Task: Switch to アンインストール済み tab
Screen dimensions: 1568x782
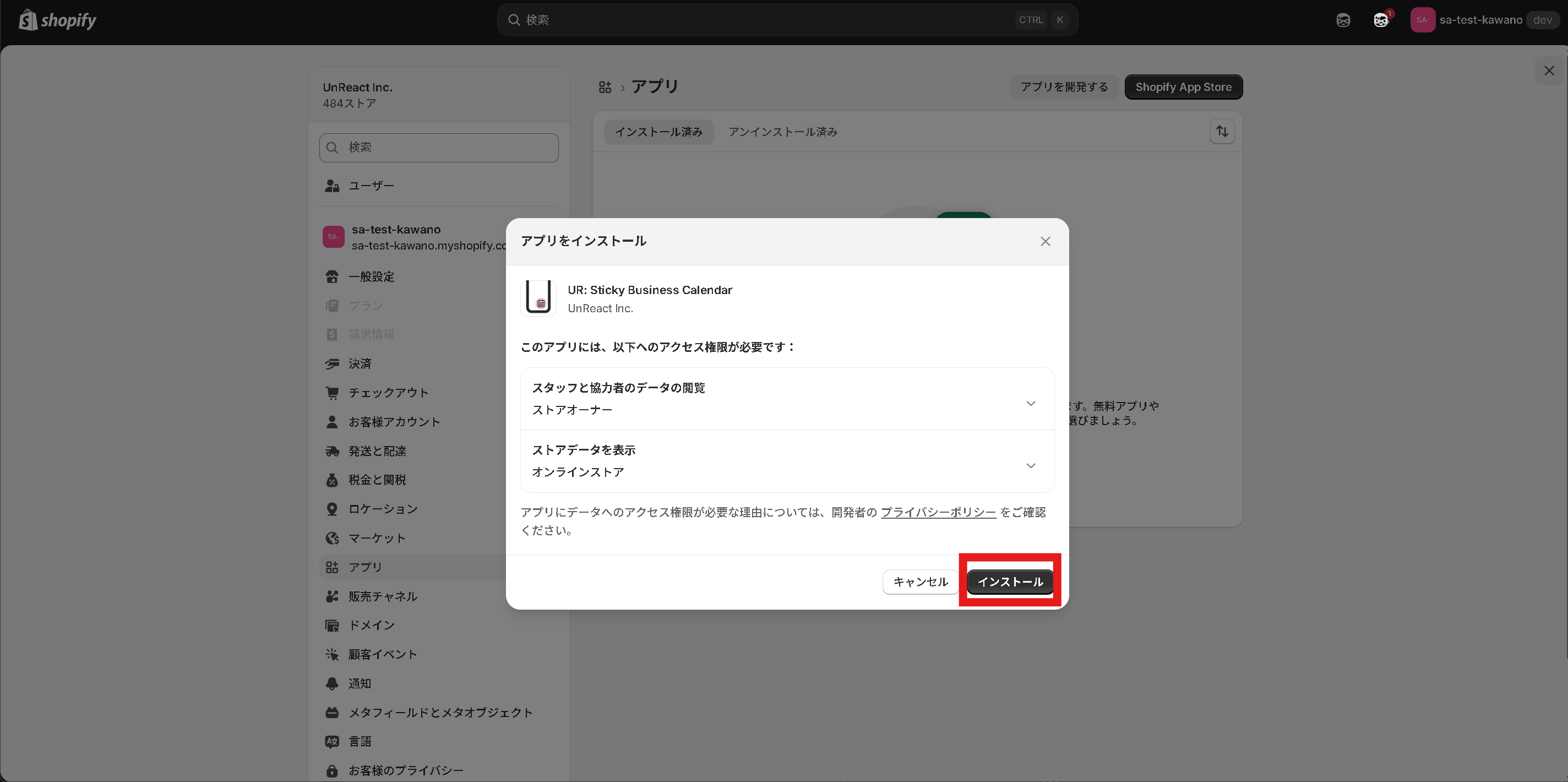Action: click(x=783, y=132)
